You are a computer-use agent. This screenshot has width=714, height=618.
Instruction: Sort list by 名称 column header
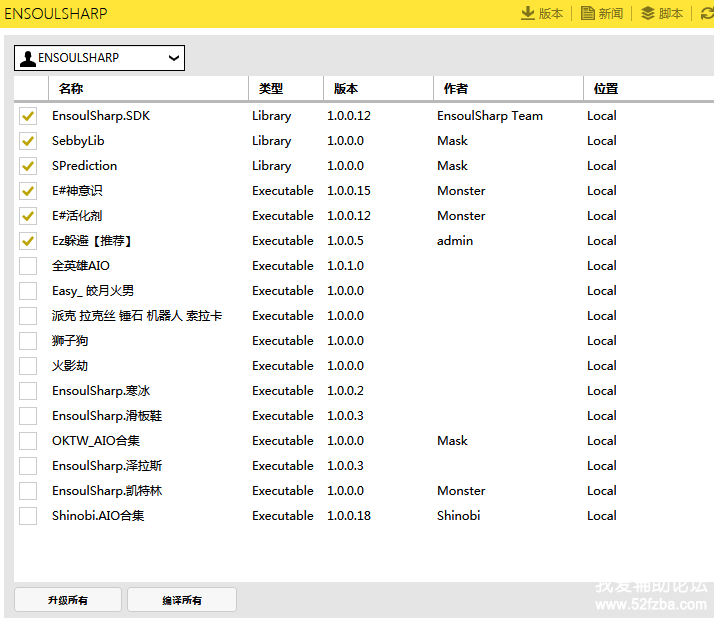70,89
